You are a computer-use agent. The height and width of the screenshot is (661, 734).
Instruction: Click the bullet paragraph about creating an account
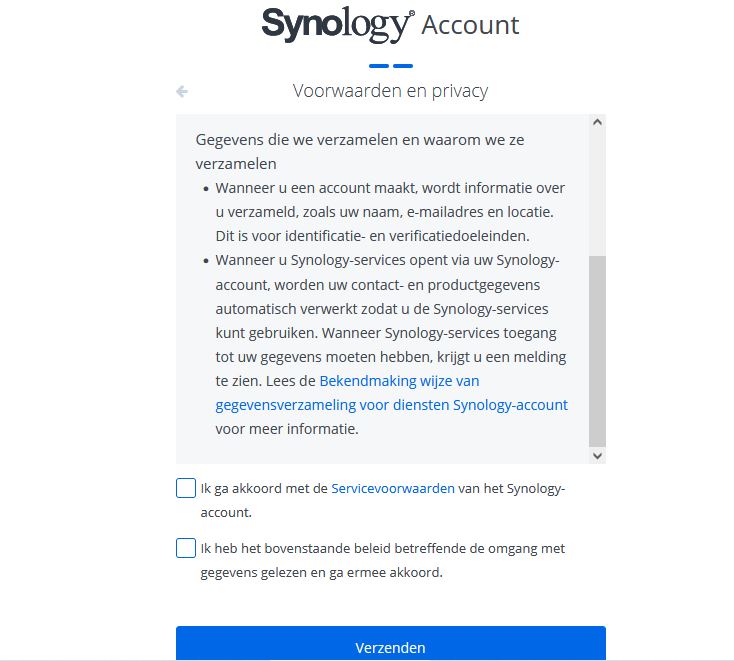pyautogui.click(x=390, y=211)
